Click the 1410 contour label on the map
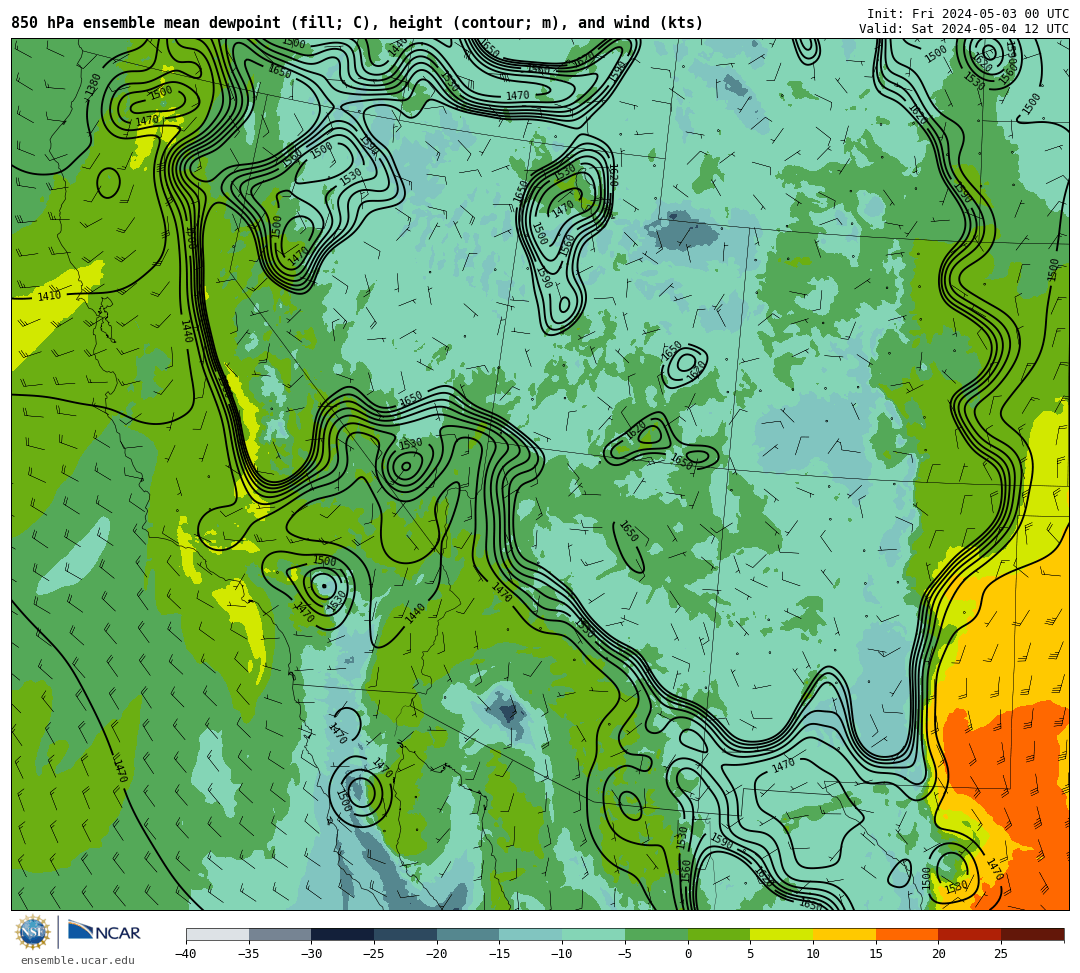The image size is (1080, 973). (49, 296)
